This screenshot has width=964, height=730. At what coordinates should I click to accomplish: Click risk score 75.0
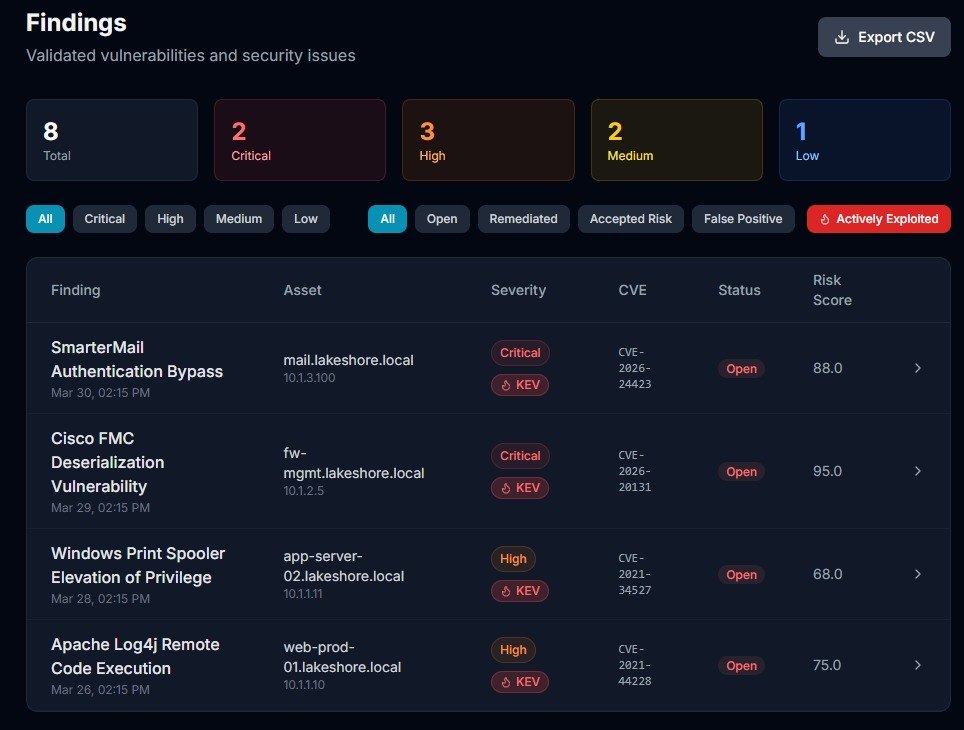tap(827, 665)
